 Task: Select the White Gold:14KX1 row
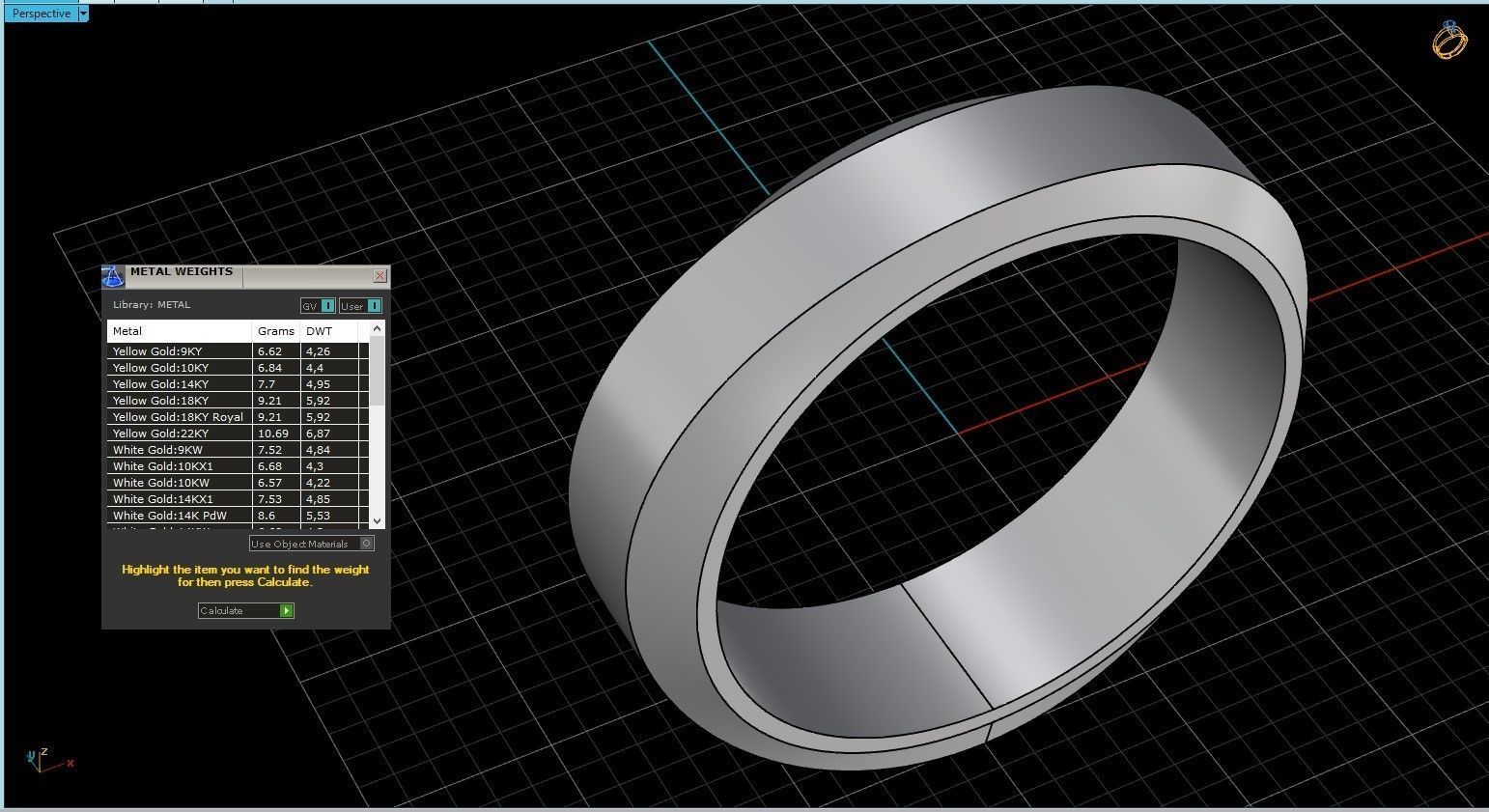click(x=238, y=499)
